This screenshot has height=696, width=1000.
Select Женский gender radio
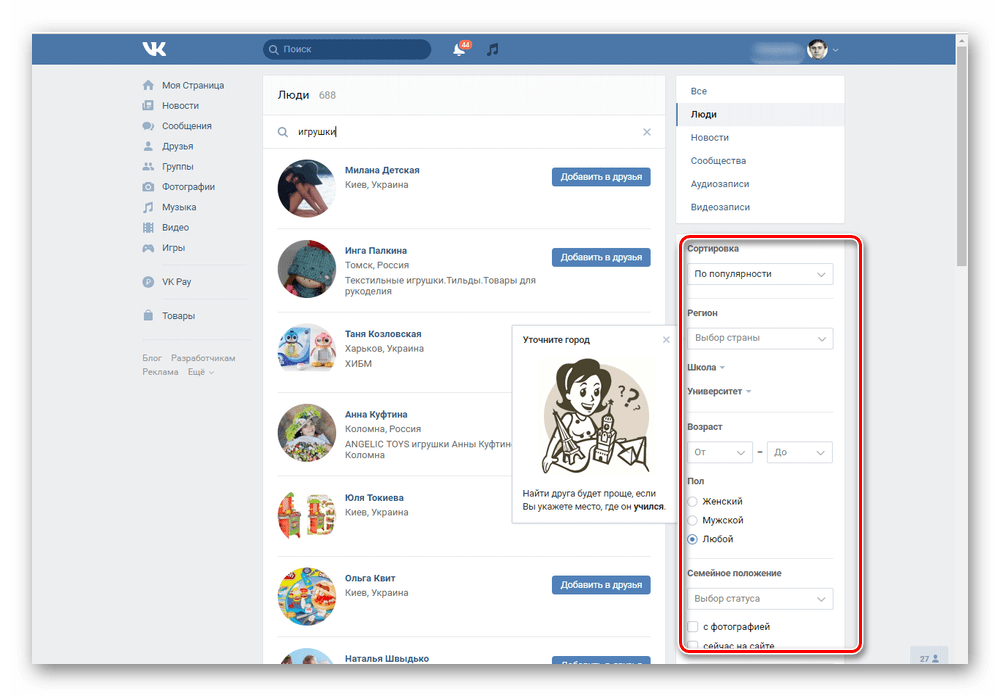693,502
